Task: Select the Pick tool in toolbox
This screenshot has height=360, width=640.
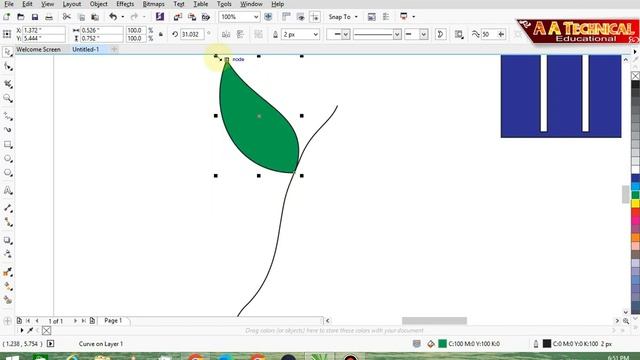Action: (7, 52)
